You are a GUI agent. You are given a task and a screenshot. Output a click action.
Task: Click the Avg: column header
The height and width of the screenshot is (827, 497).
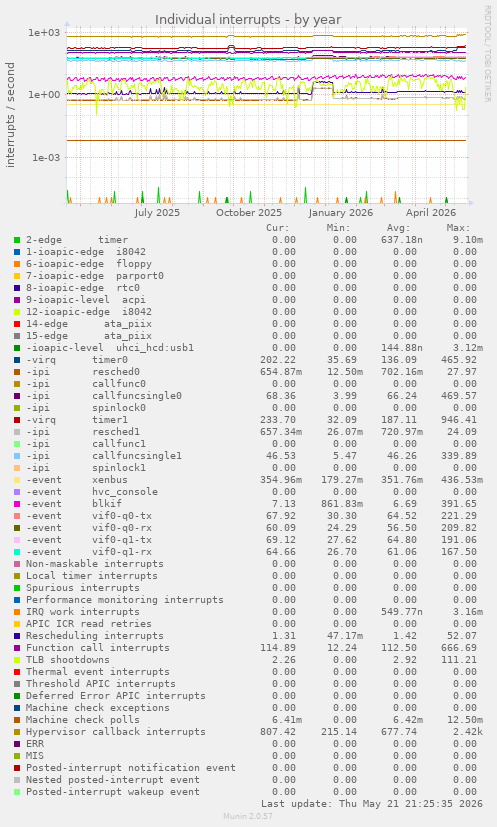[x=398, y=228]
